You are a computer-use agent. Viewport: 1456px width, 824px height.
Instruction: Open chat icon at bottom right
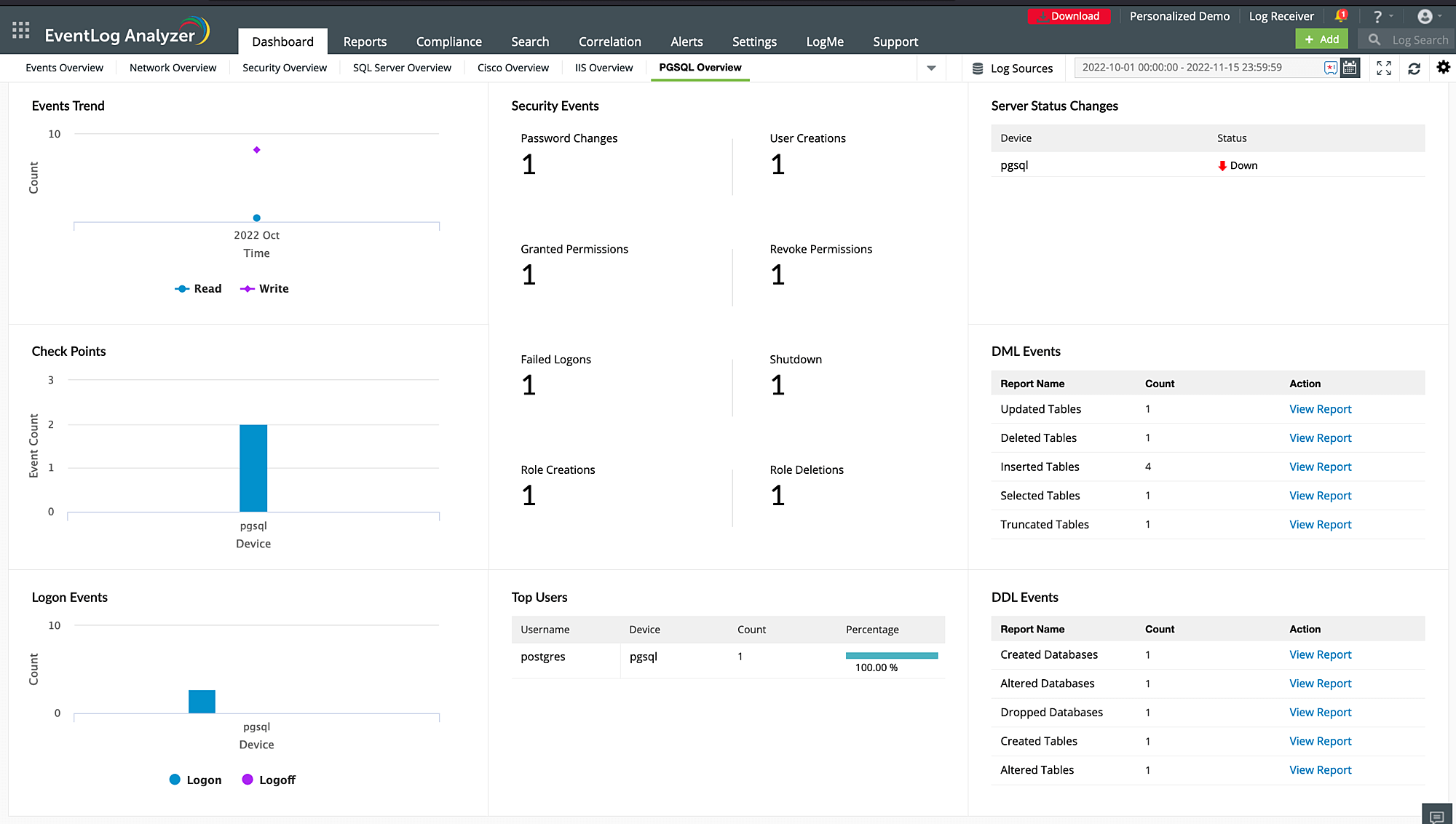pyautogui.click(x=1436, y=816)
